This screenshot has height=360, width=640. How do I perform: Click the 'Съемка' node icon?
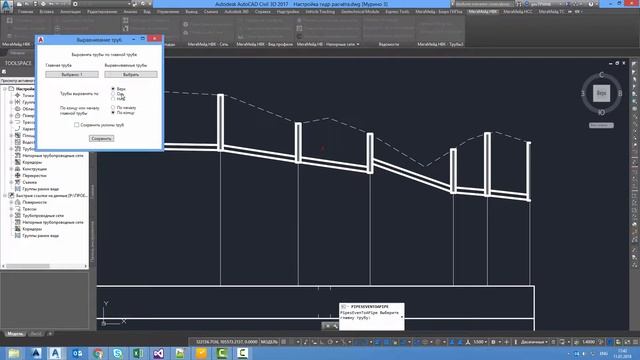click(18, 182)
